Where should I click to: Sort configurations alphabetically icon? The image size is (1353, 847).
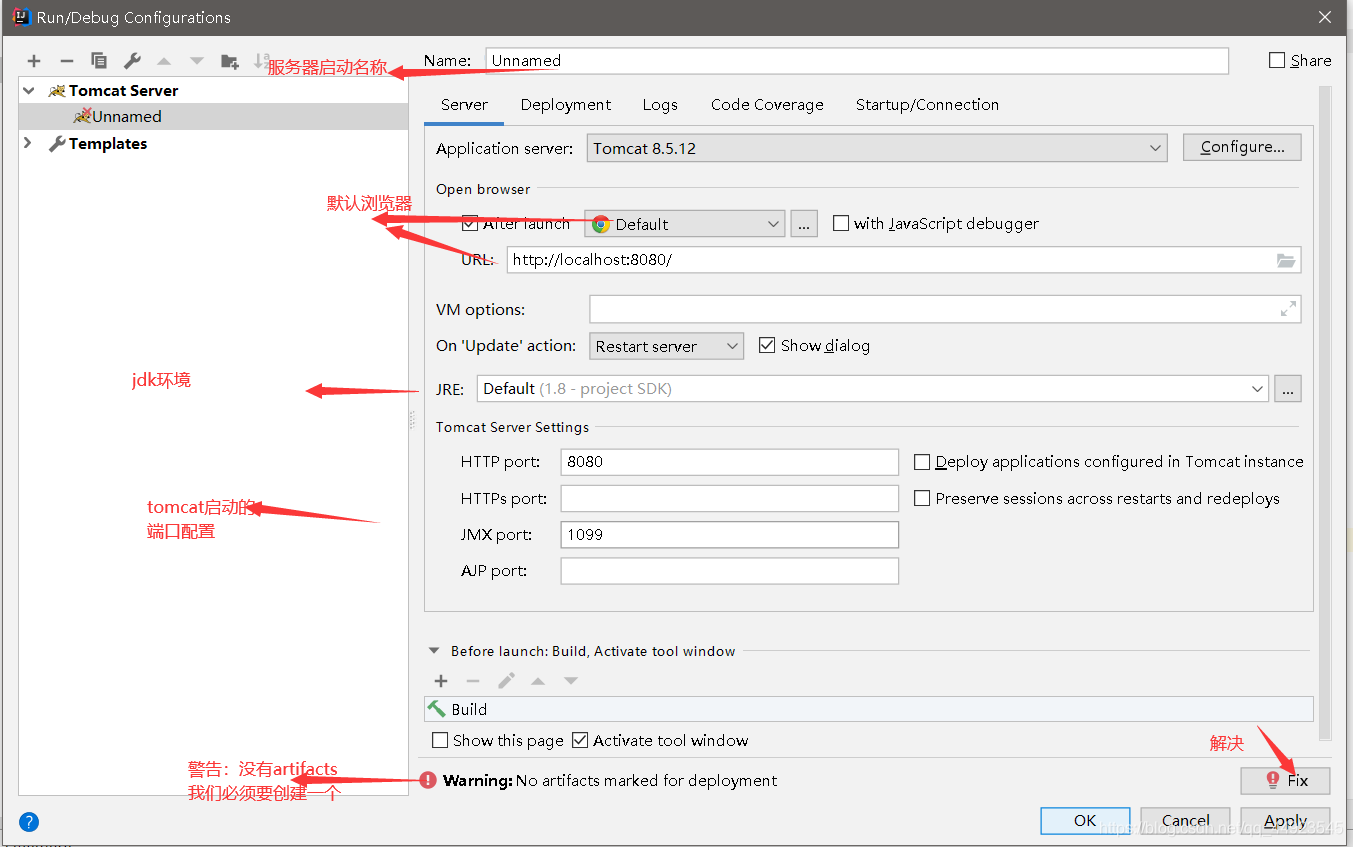click(x=261, y=61)
